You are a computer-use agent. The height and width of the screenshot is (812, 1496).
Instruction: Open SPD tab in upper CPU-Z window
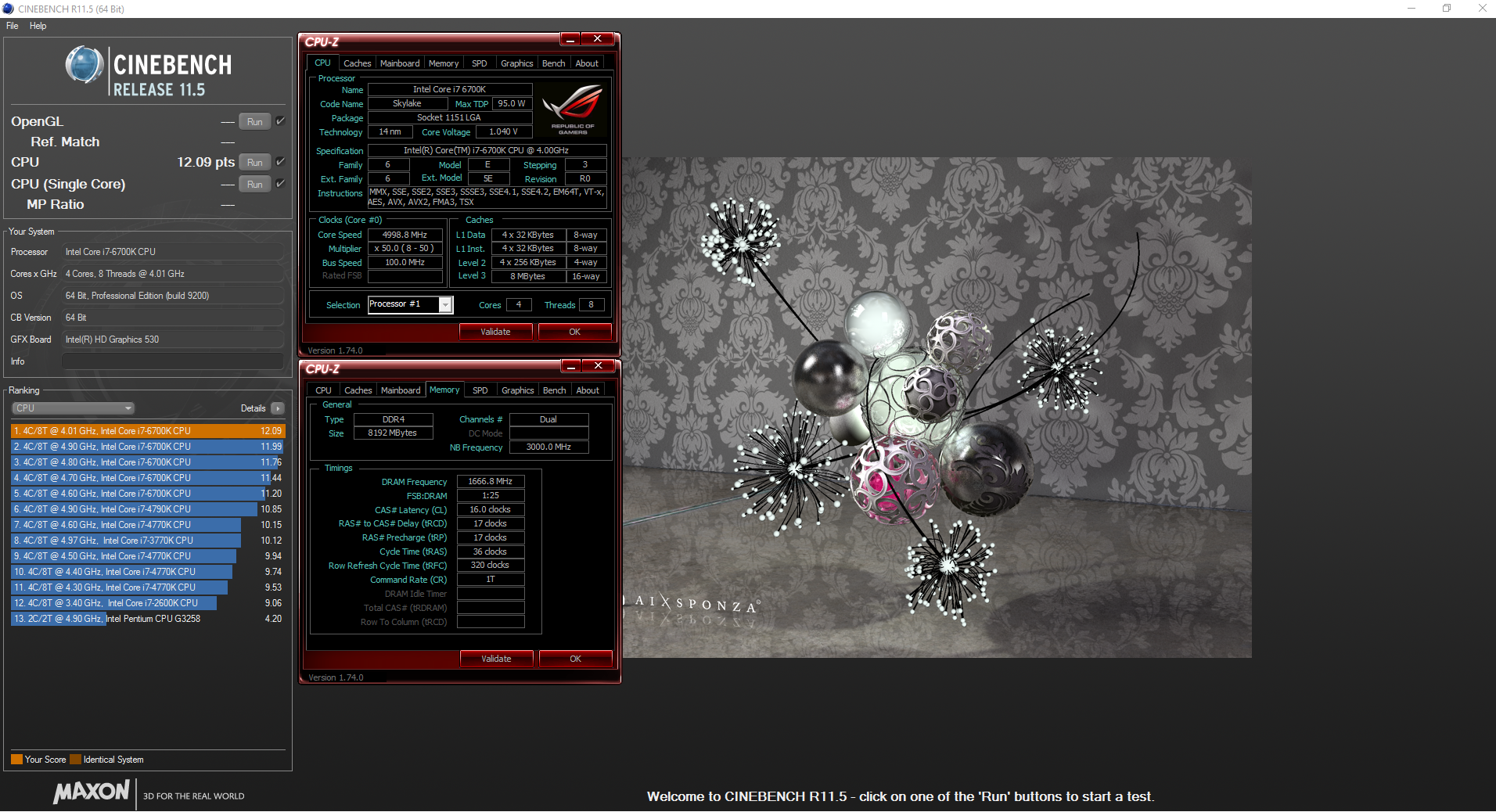(480, 63)
